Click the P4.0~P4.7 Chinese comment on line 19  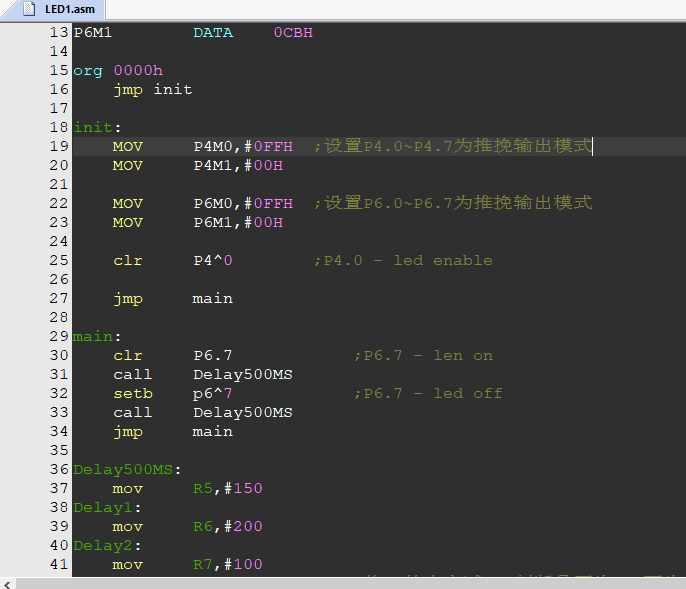(453, 146)
